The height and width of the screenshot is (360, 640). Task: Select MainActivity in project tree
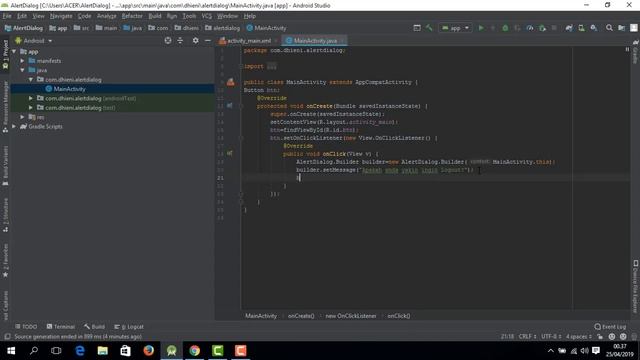[69, 89]
